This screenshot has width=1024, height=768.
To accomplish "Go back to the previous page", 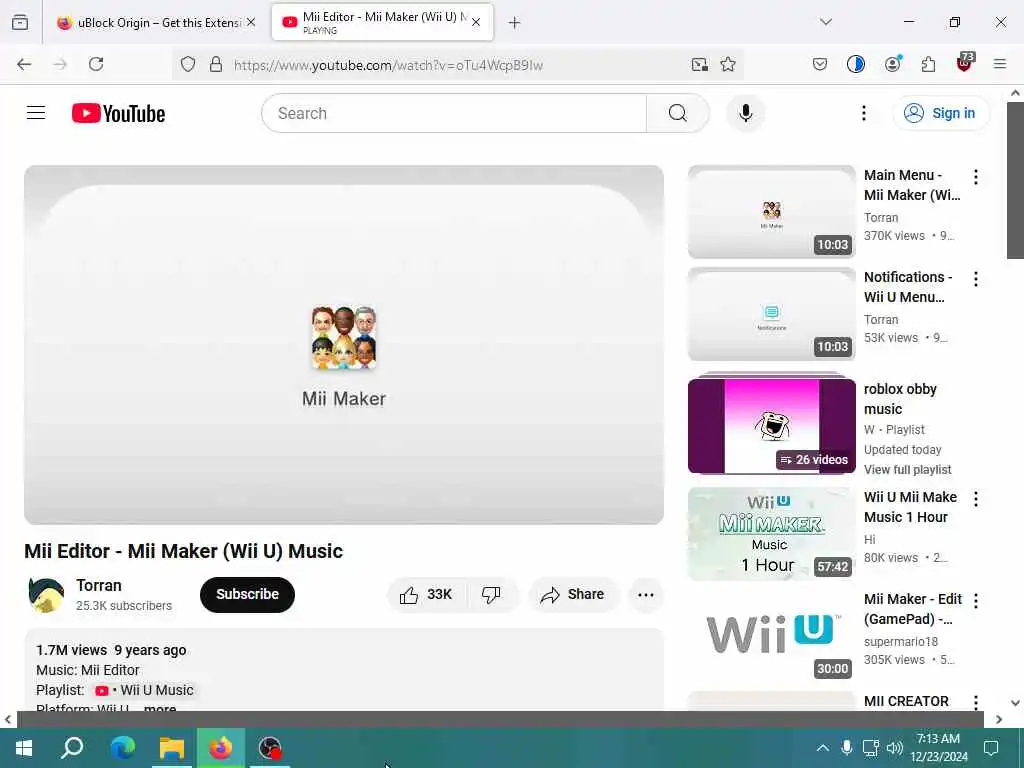I will (24, 64).
